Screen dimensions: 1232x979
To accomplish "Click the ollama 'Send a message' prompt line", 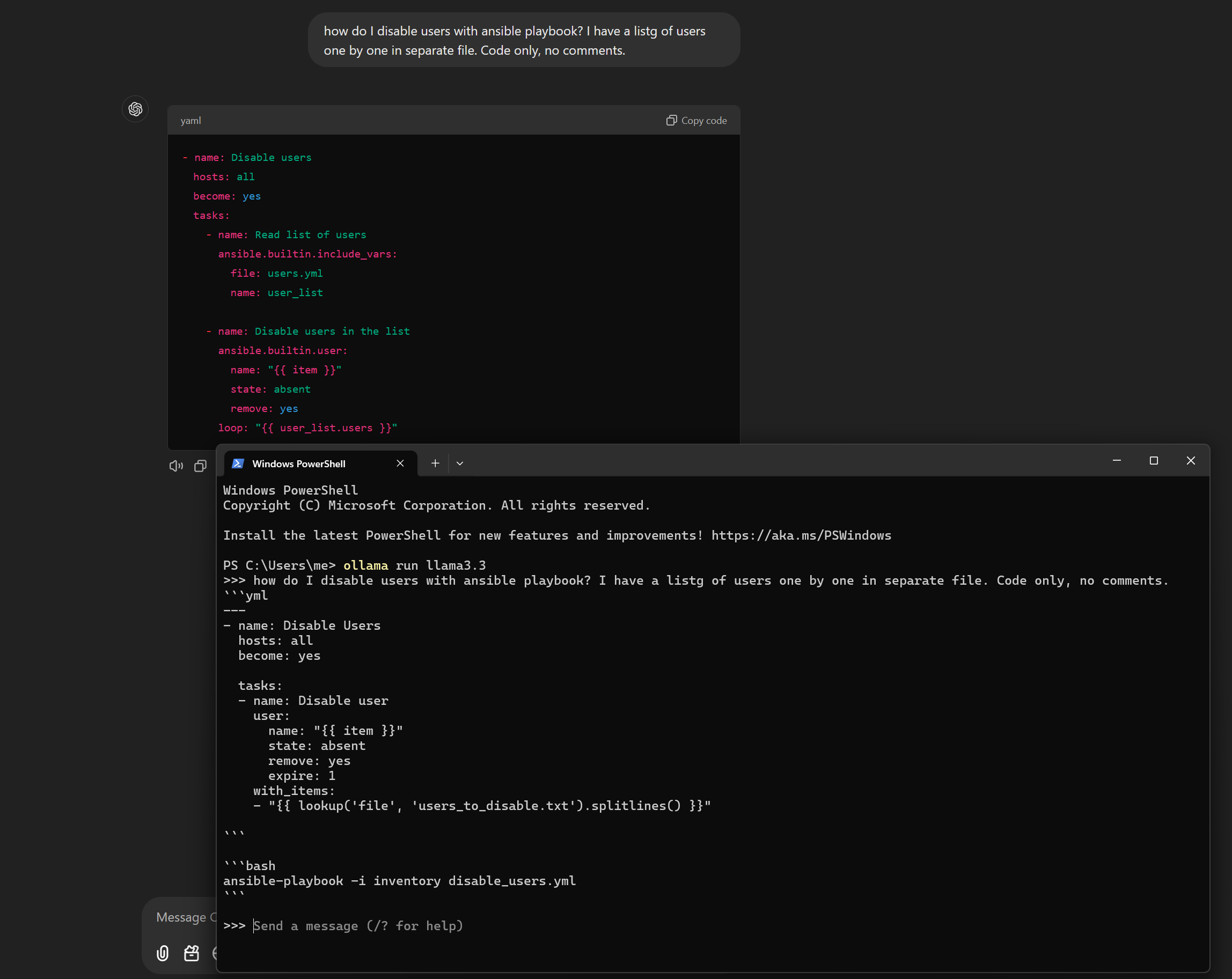I will point(358,925).
